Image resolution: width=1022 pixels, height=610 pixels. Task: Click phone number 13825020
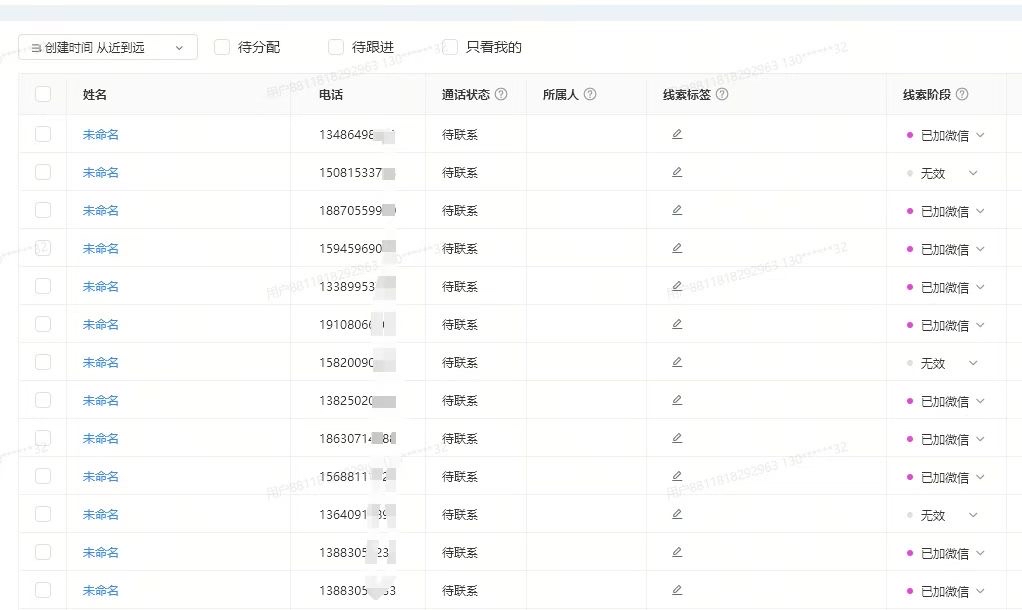(x=357, y=400)
